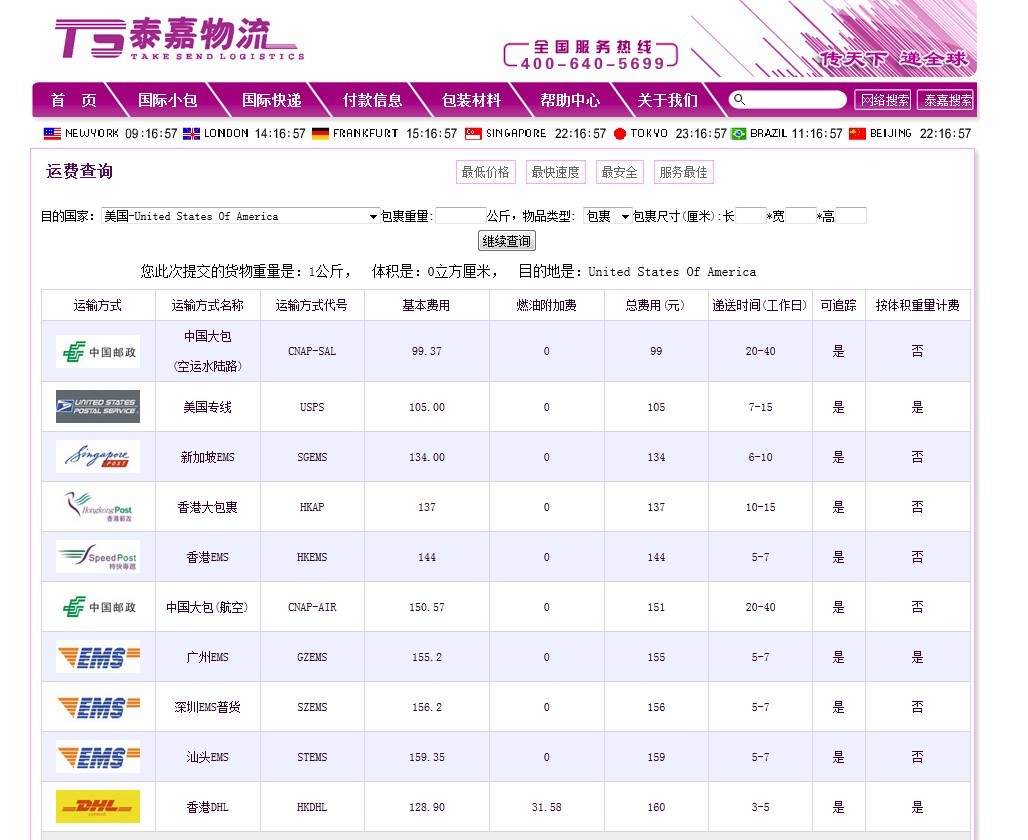Click the SpeedPost logo in HKEMS row
Image resolution: width=1028 pixels, height=840 pixels.
point(98,557)
